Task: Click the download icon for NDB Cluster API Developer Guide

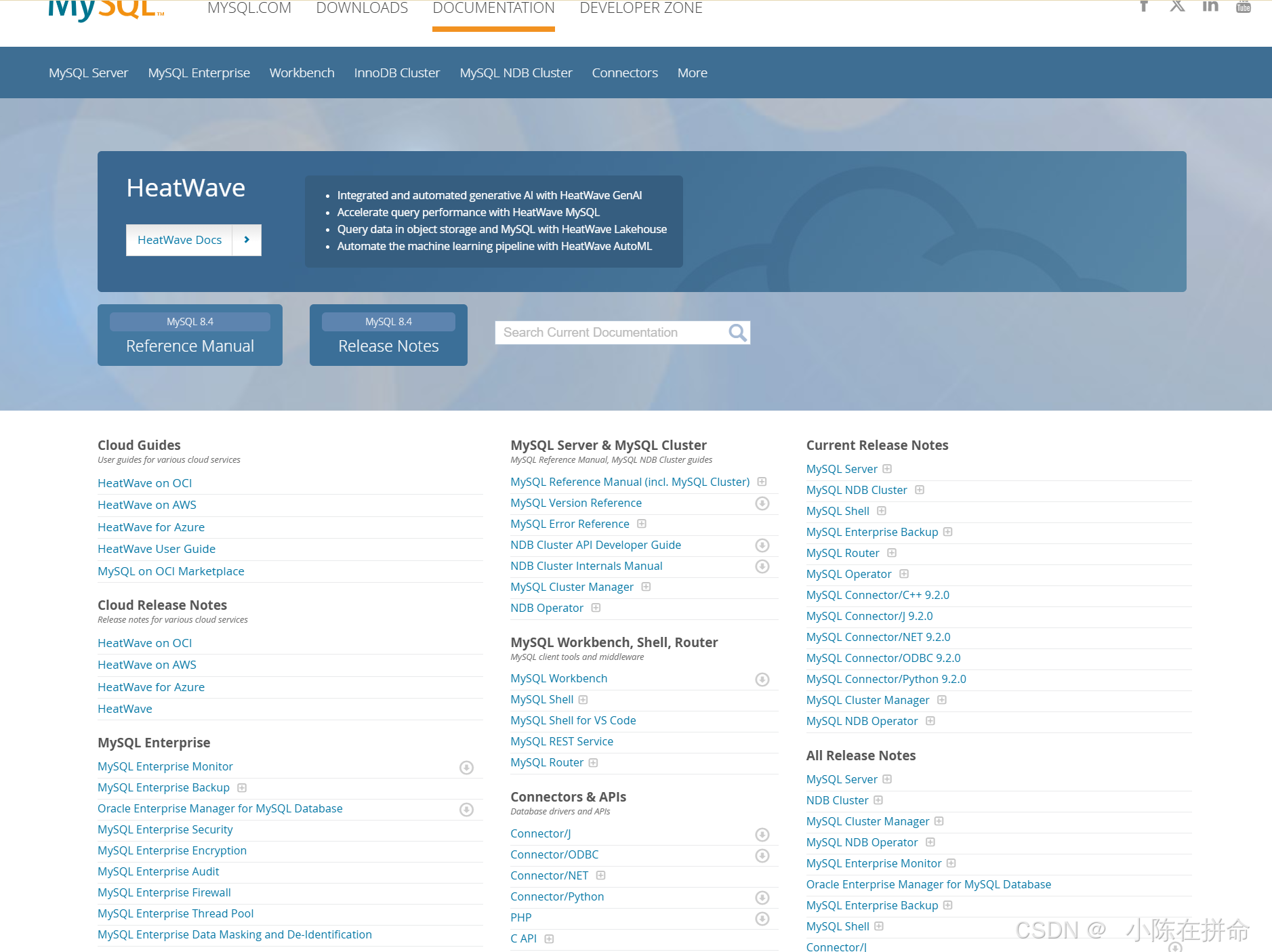Action: 762,545
